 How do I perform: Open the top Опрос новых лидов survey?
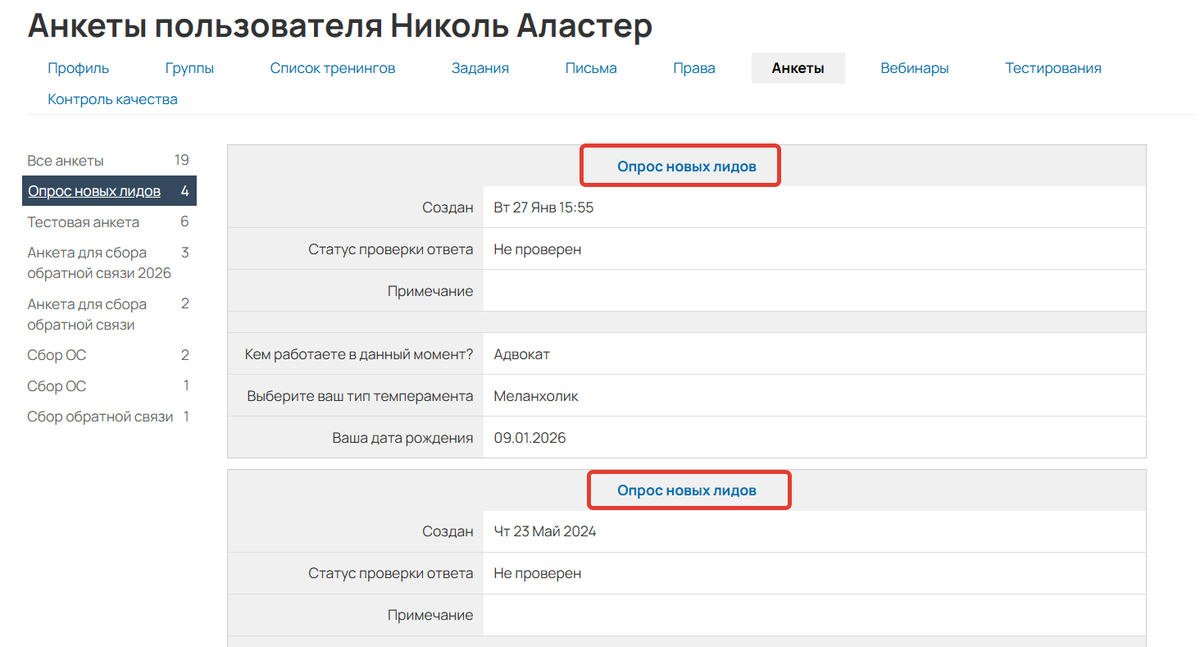pyautogui.click(x=680, y=165)
